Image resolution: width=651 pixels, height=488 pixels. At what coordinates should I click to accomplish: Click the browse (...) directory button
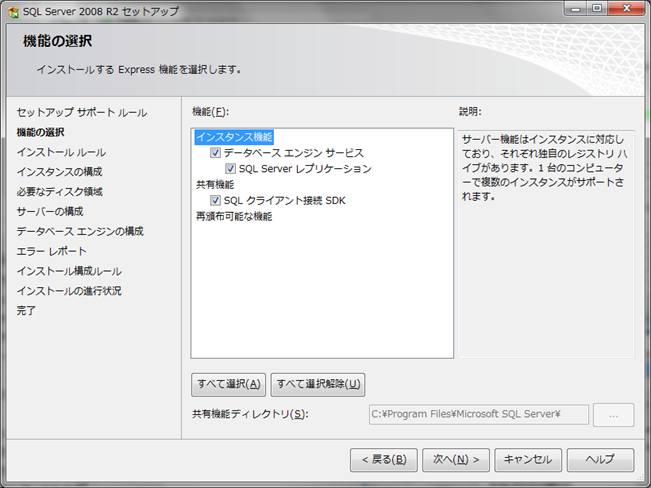(x=614, y=415)
